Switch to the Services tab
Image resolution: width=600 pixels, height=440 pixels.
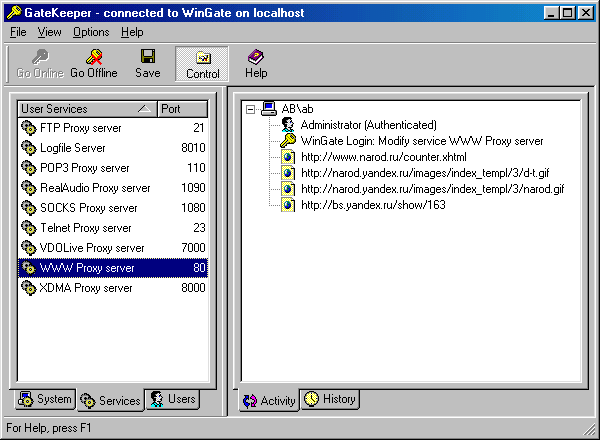point(111,400)
